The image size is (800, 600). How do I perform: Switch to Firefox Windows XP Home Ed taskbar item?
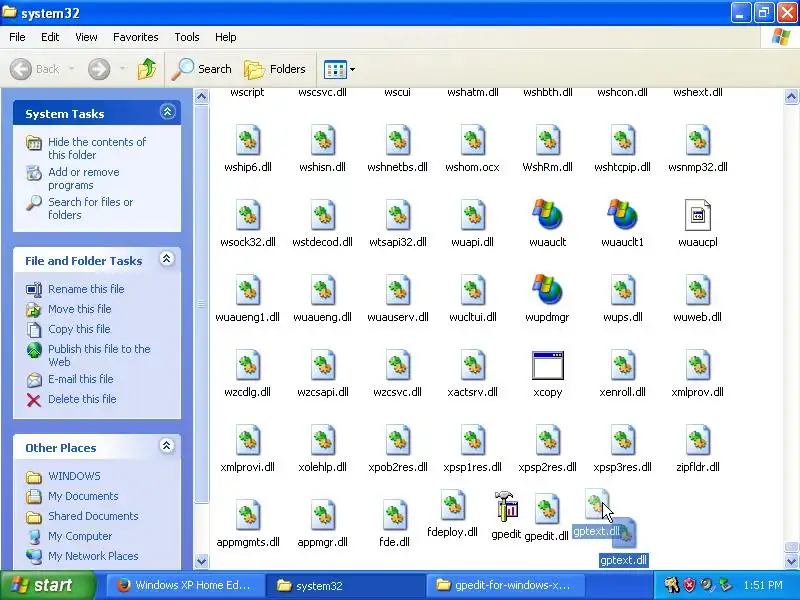[186, 585]
